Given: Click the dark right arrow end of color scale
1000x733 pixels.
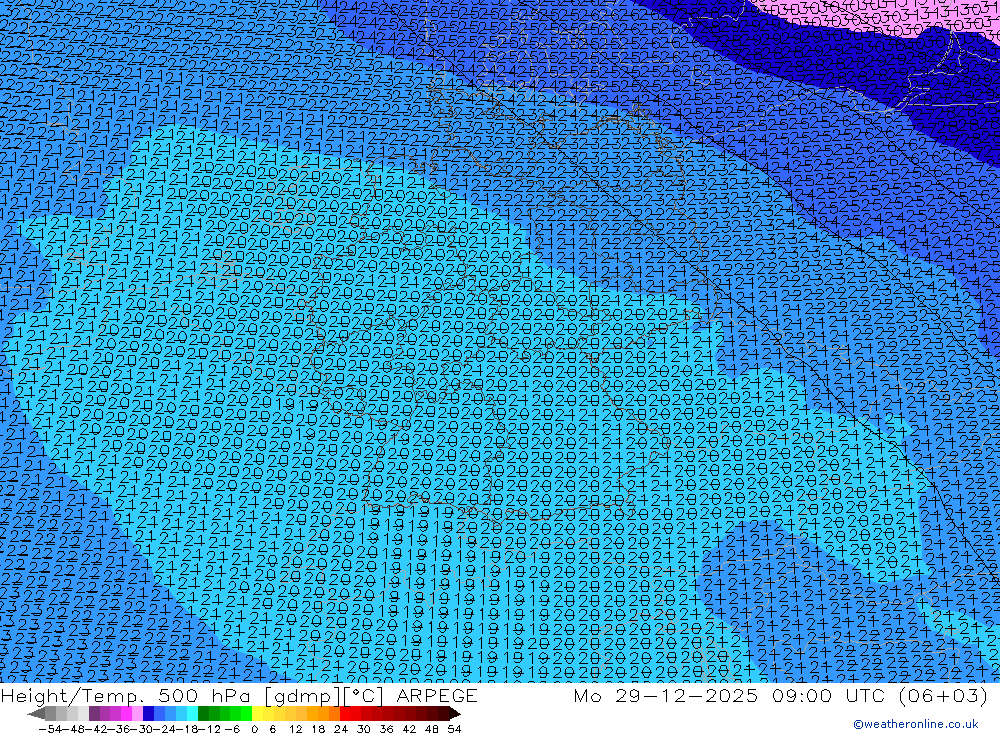Looking at the screenshot, I should coord(455,713).
